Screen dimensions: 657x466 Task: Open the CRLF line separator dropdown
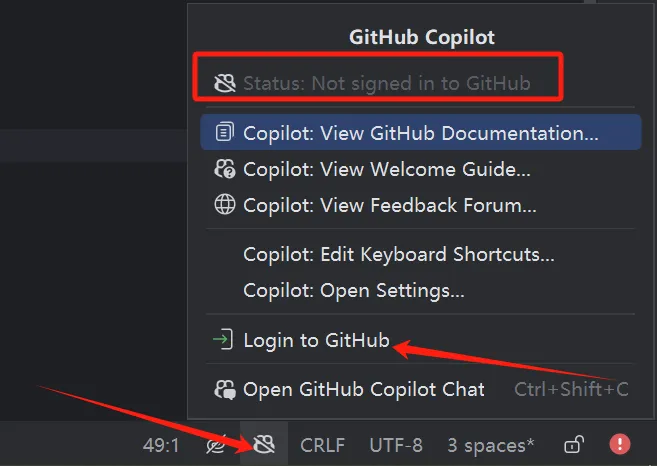[x=322, y=445]
